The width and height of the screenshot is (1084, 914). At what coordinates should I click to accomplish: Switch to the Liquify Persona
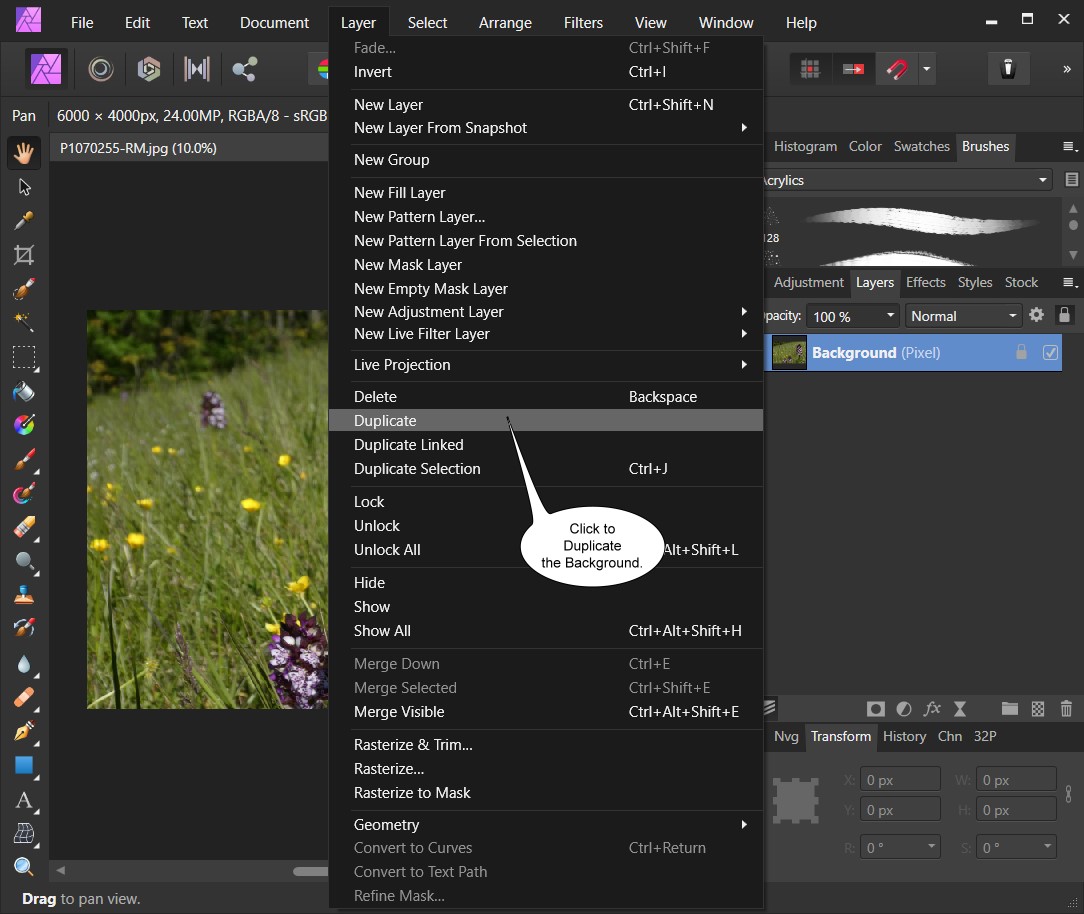(100, 68)
